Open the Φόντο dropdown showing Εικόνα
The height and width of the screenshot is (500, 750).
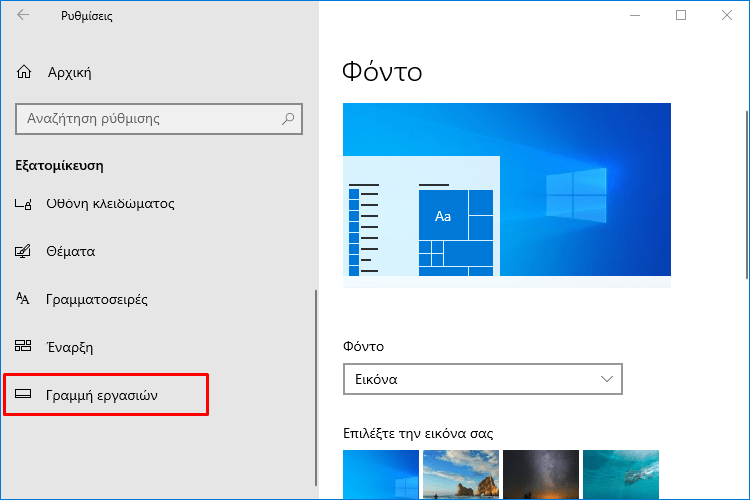click(x=483, y=379)
